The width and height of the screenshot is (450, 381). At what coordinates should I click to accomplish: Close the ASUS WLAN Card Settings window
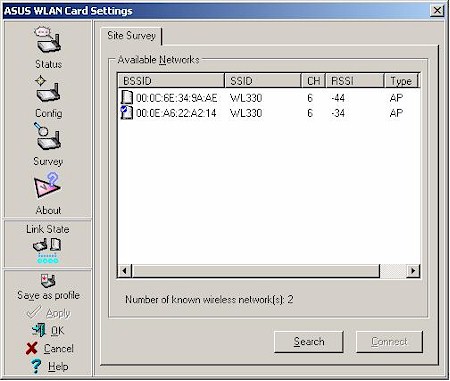[437, 11]
